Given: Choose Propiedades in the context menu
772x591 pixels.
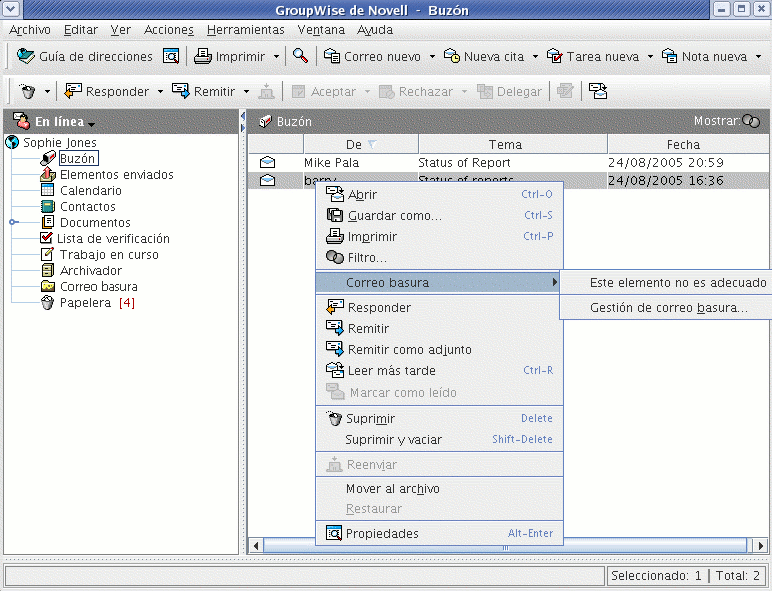Looking at the screenshot, I should click(x=439, y=533).
